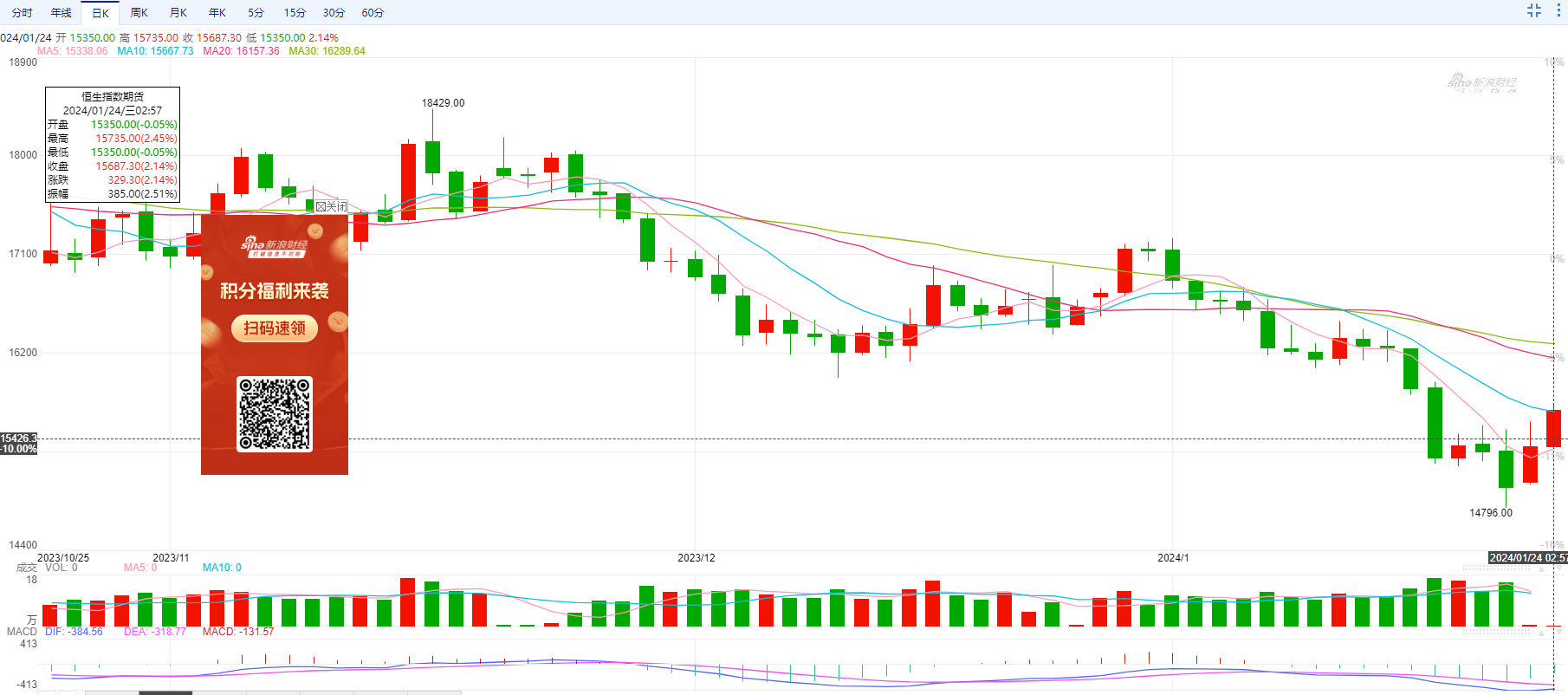Switch to the 分时 chart tab

[22, 13]
